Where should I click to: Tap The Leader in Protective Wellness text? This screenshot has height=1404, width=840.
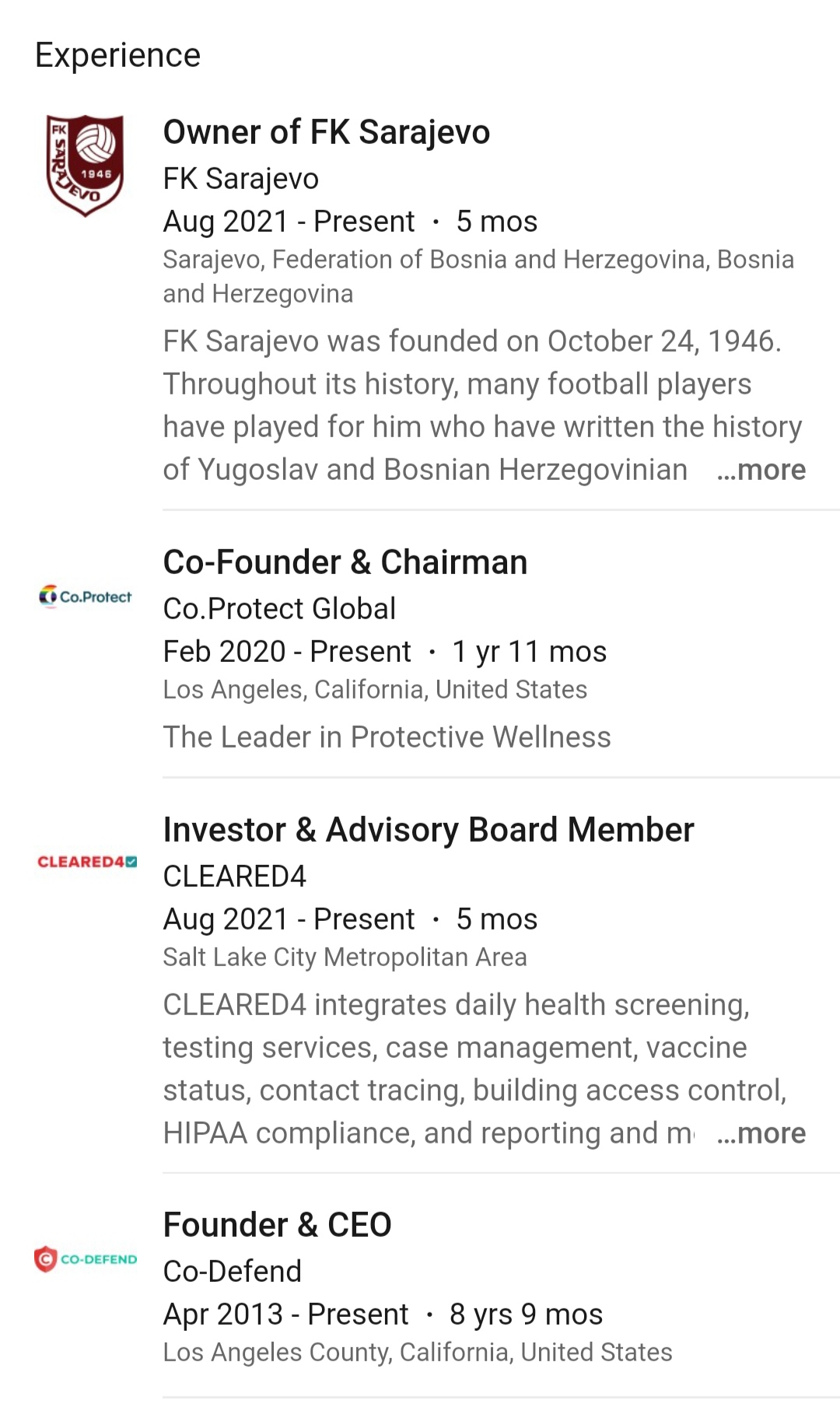tap(387, 737)
